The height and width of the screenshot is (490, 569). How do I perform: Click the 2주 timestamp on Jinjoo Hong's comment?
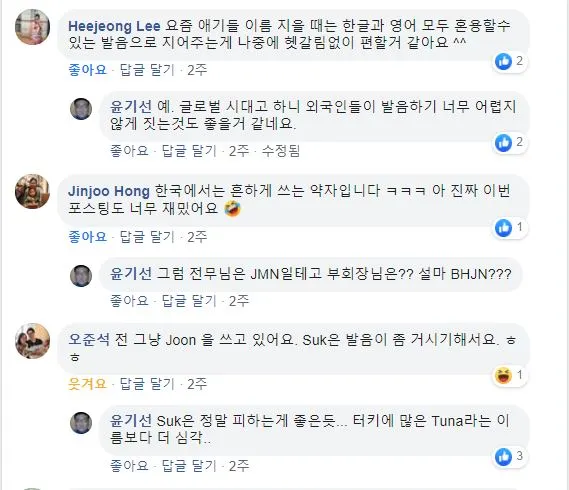pos(197,237)
